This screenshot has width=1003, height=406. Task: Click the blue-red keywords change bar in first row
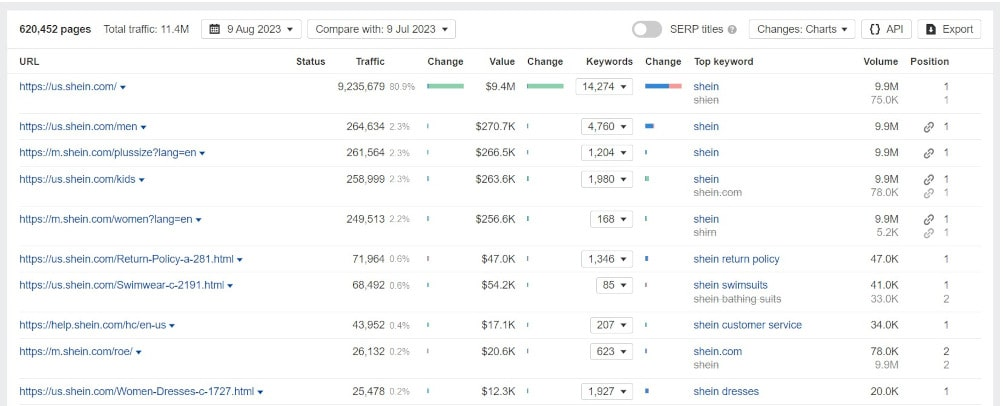point(663,86)
